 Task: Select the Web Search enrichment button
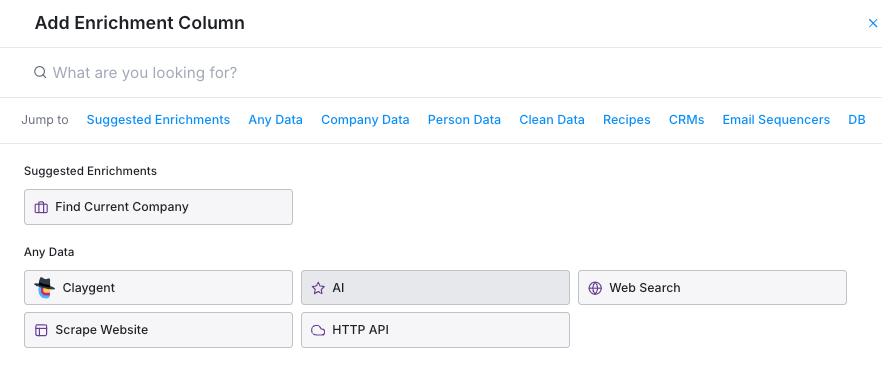(712, 288)
